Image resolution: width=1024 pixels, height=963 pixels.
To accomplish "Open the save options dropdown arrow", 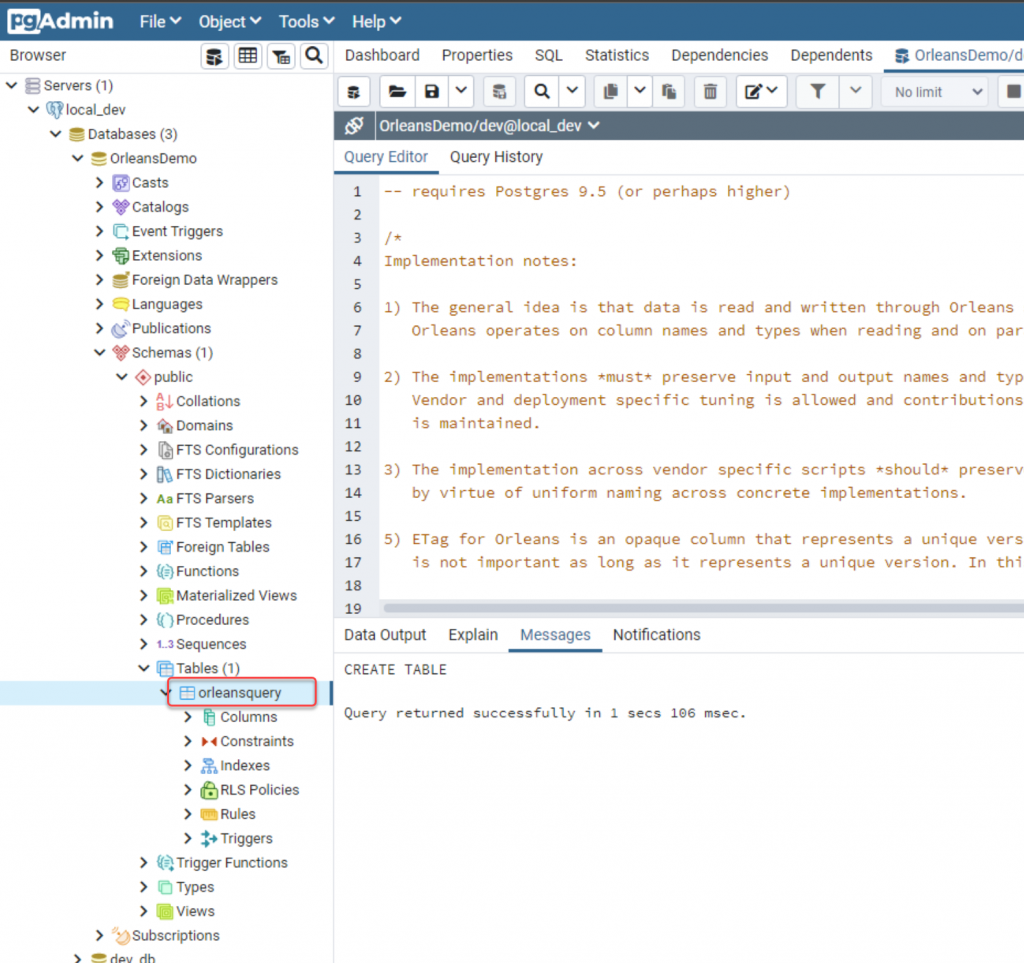I will 461,92.
